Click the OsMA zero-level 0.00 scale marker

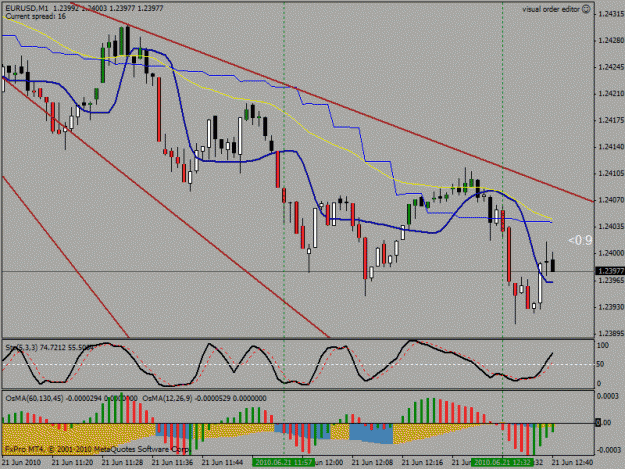(x=603, y=422)
